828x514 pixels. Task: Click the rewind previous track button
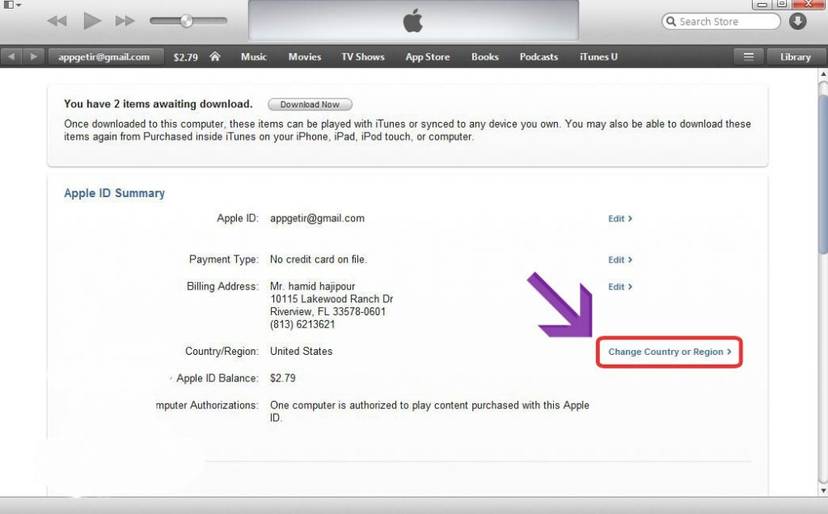[57, 21]
